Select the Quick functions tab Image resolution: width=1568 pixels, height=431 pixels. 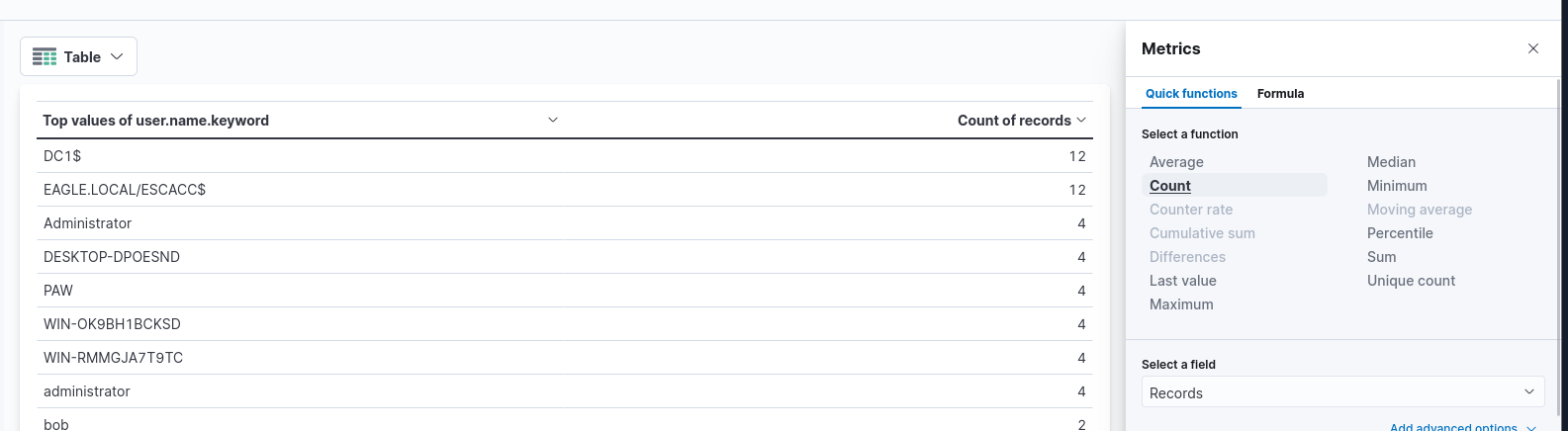tap(1191, 94)
